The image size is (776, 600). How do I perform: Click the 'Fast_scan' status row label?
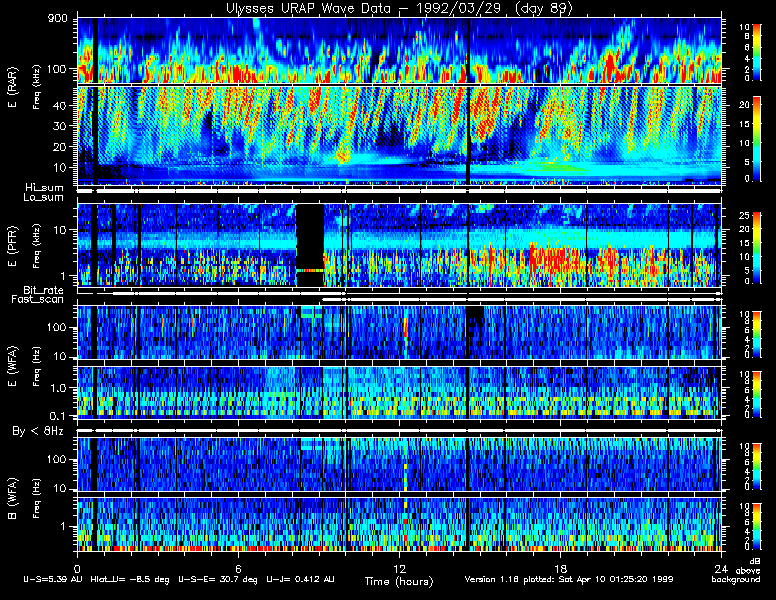(x=38, y=300)
